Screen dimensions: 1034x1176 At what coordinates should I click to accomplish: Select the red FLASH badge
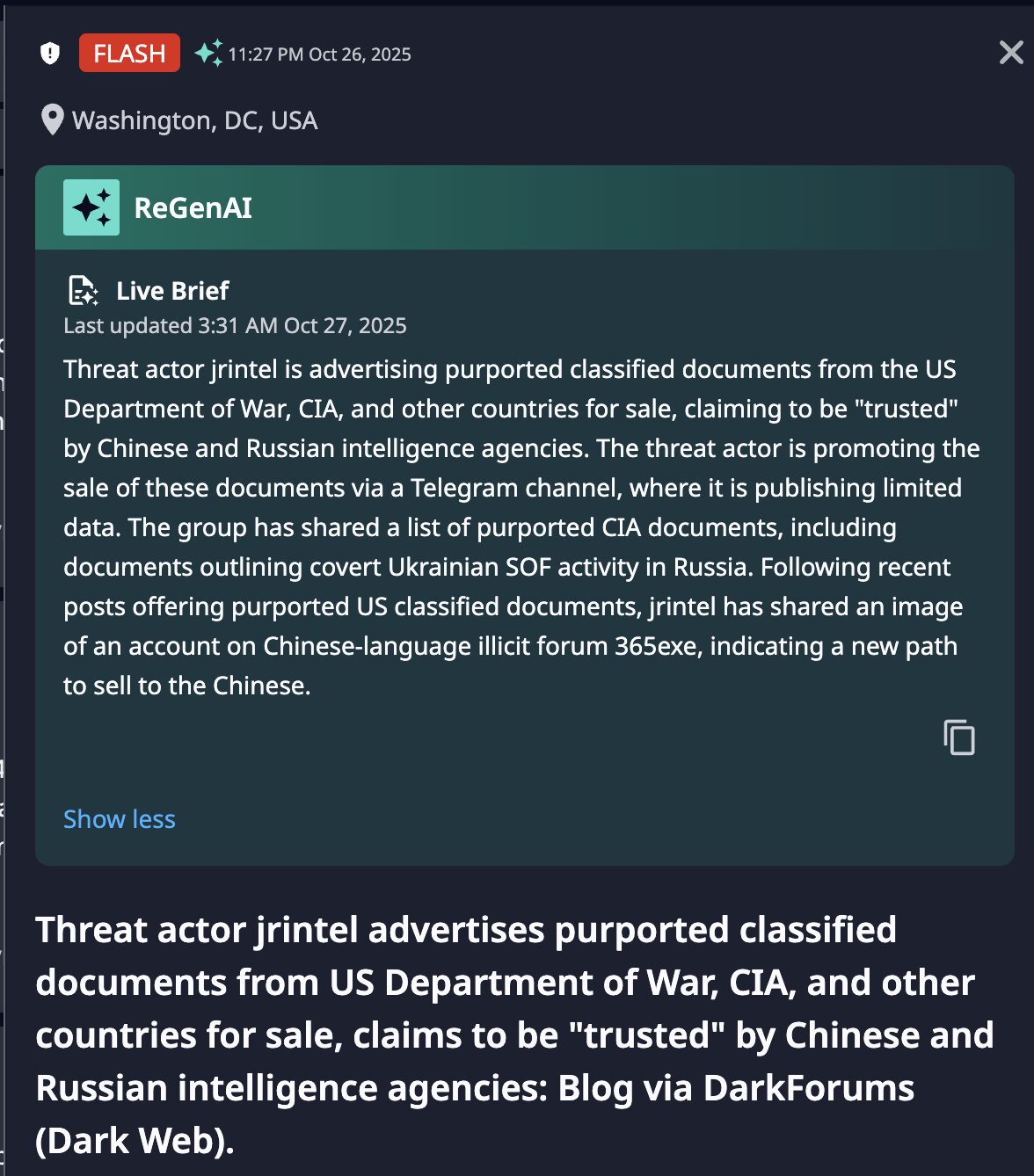pyautogui.click(x=129, y=53)
